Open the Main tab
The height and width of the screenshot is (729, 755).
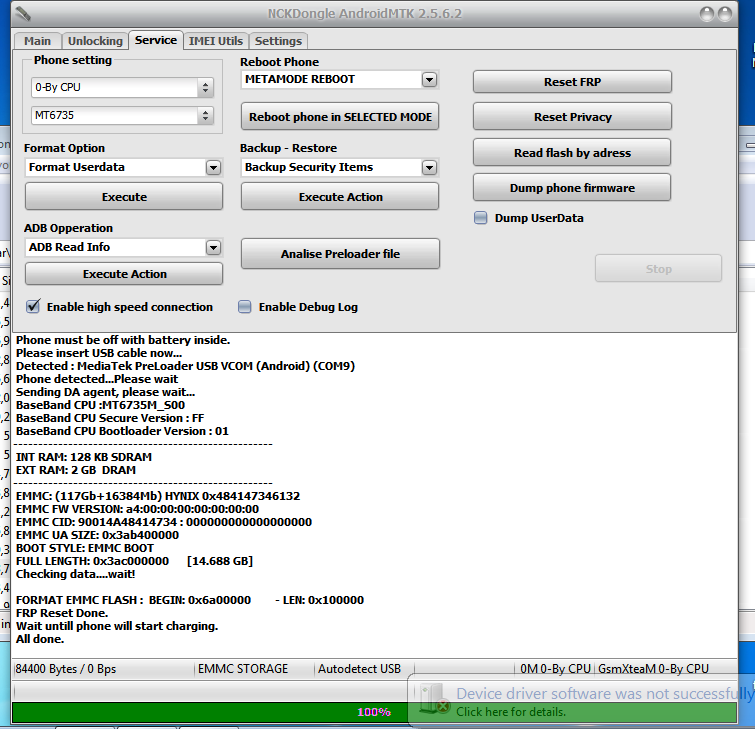[37, 41]
